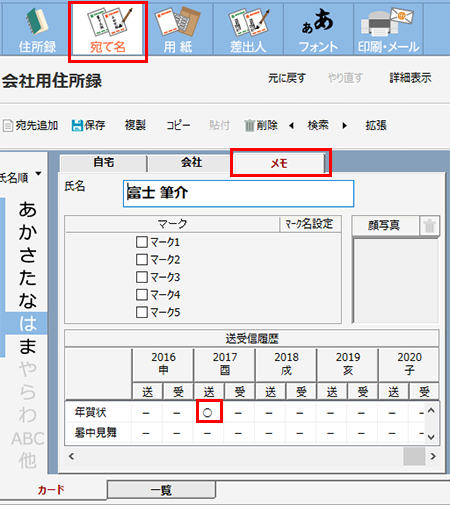
Task: Enable the マーク4 checkbox
Action: (142, 295)
